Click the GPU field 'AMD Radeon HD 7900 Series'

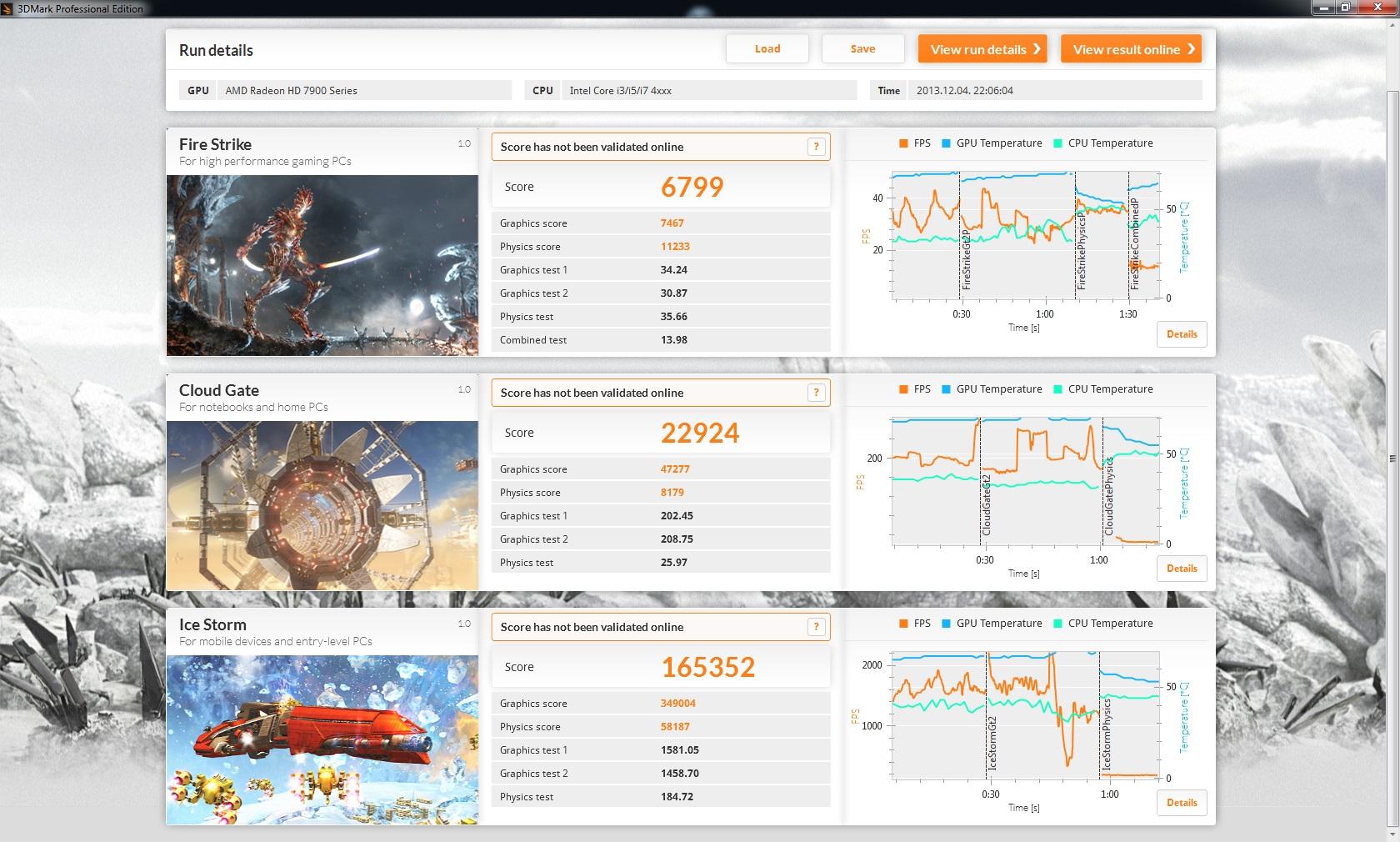(364, 90)
